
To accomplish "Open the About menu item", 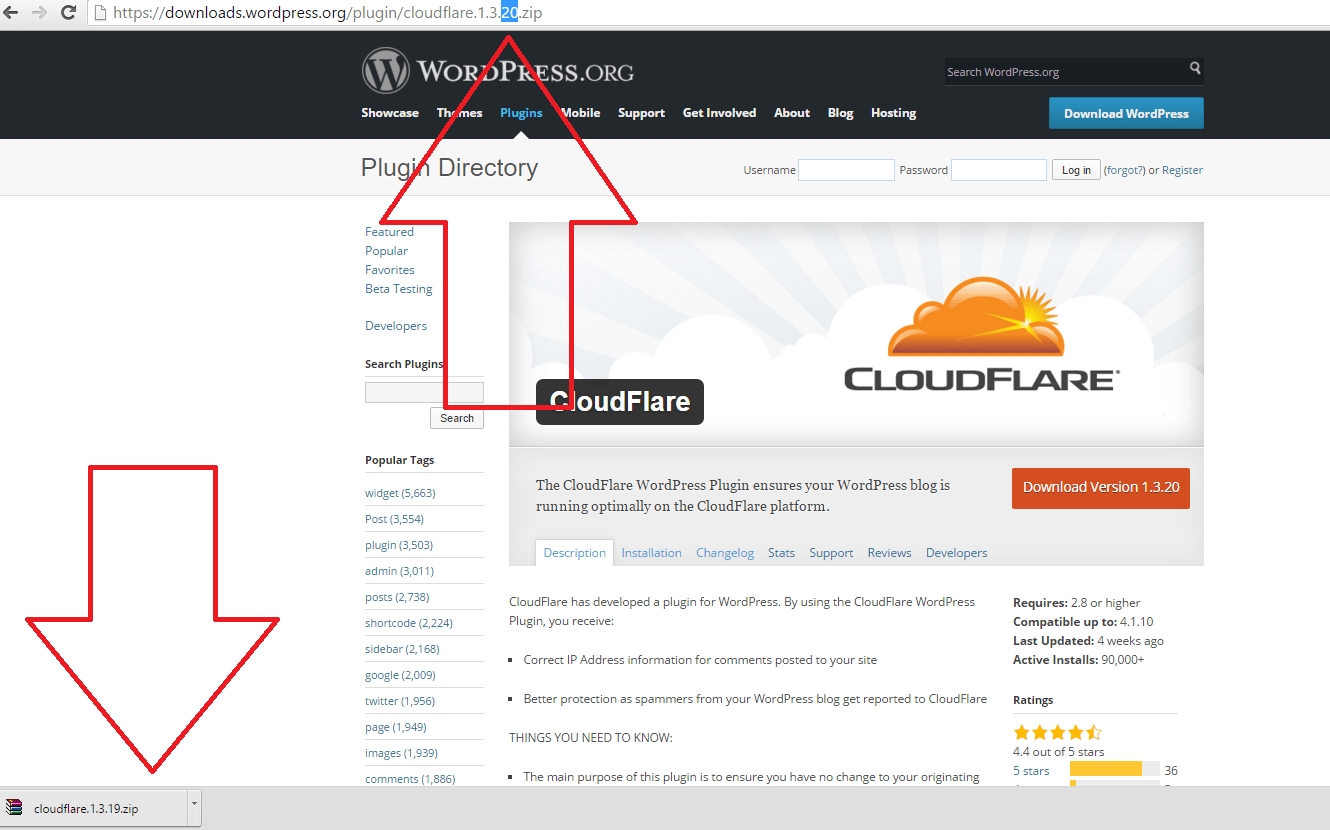I will coord(792,113).
